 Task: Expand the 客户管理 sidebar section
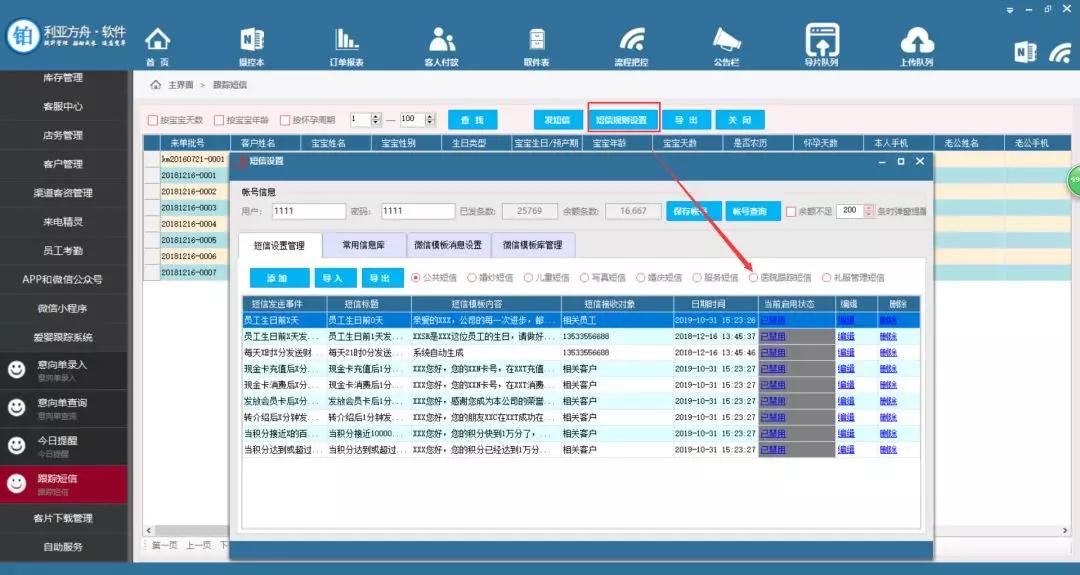(x=63, y=164)
